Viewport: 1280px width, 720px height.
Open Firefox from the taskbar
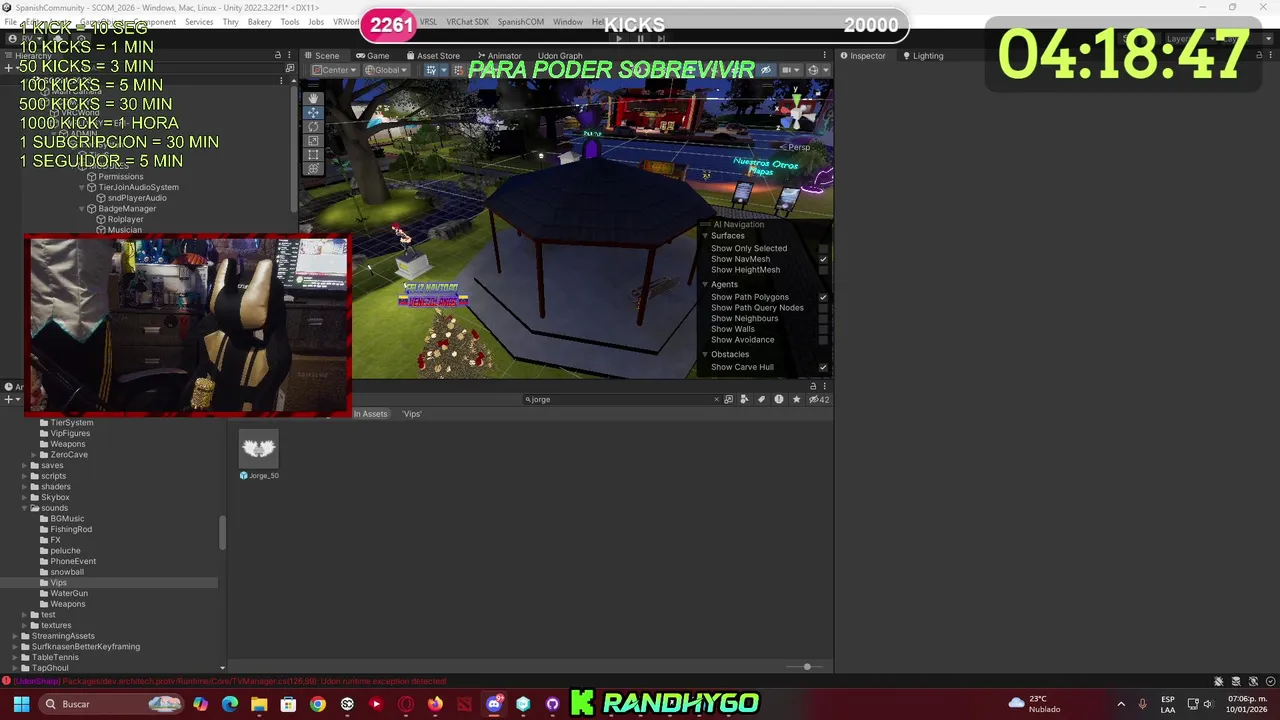pos(434,704)
